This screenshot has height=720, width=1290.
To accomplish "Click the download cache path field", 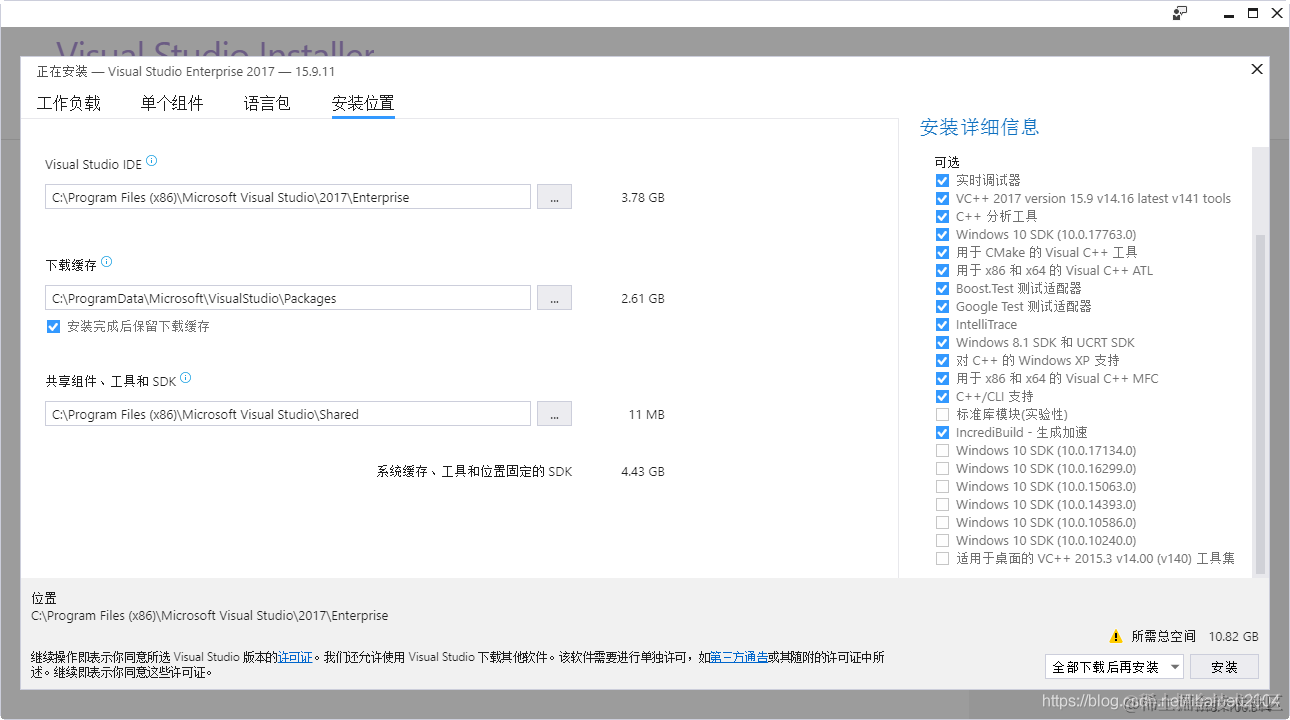I will [x=288, y=298].
